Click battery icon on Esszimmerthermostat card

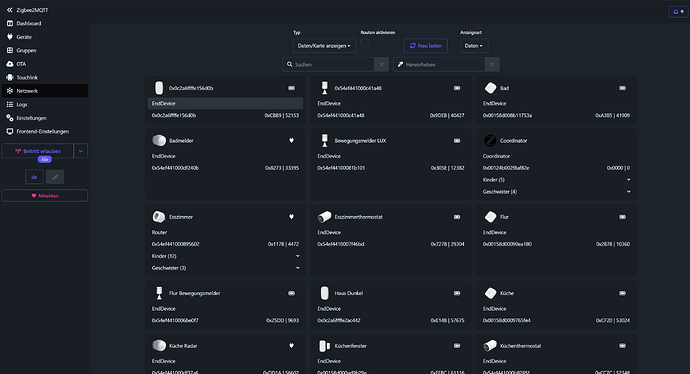(x=457, y=216)
